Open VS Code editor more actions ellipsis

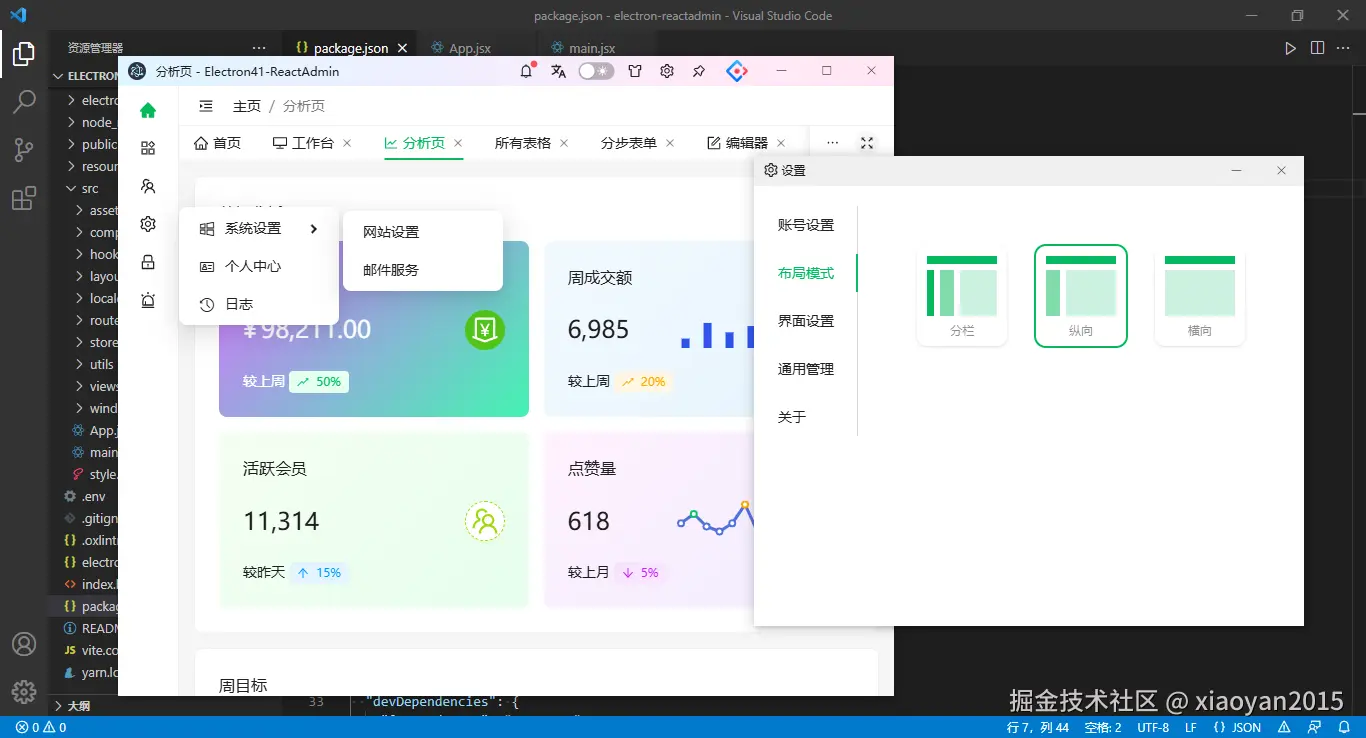pos(1345,48)
